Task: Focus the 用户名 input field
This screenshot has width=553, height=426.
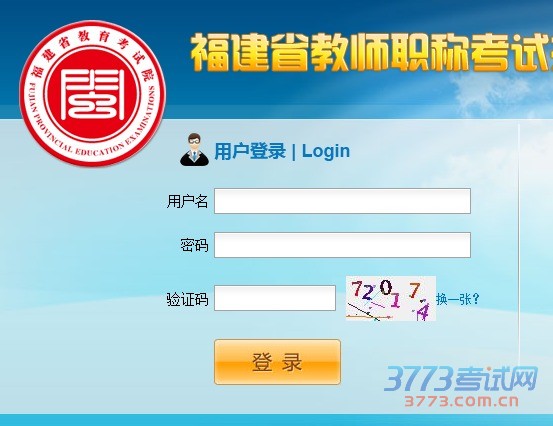Action: (x=342, y=201)
